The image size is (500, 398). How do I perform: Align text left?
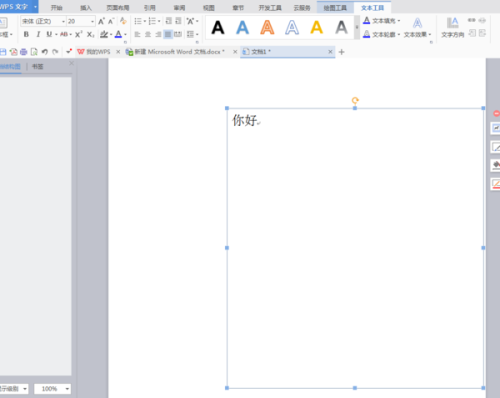tap(137, 34)
